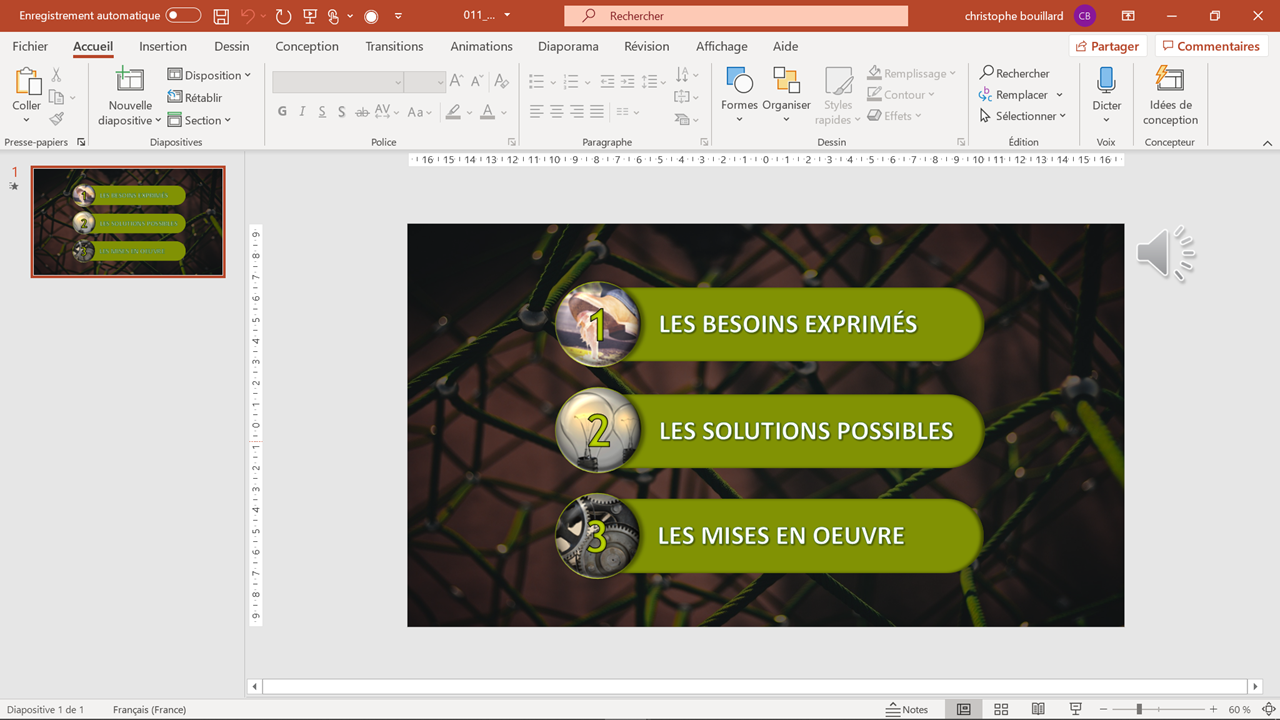Open Idées de conception panel

point(1170,81)
